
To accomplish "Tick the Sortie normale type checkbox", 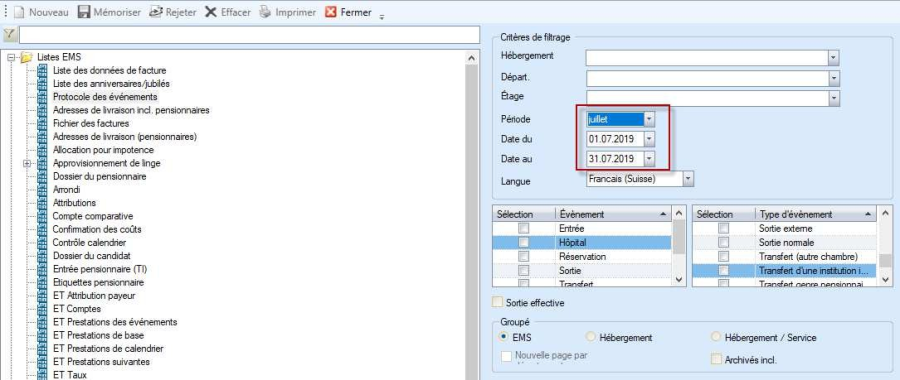I will [x=723, y=242].
